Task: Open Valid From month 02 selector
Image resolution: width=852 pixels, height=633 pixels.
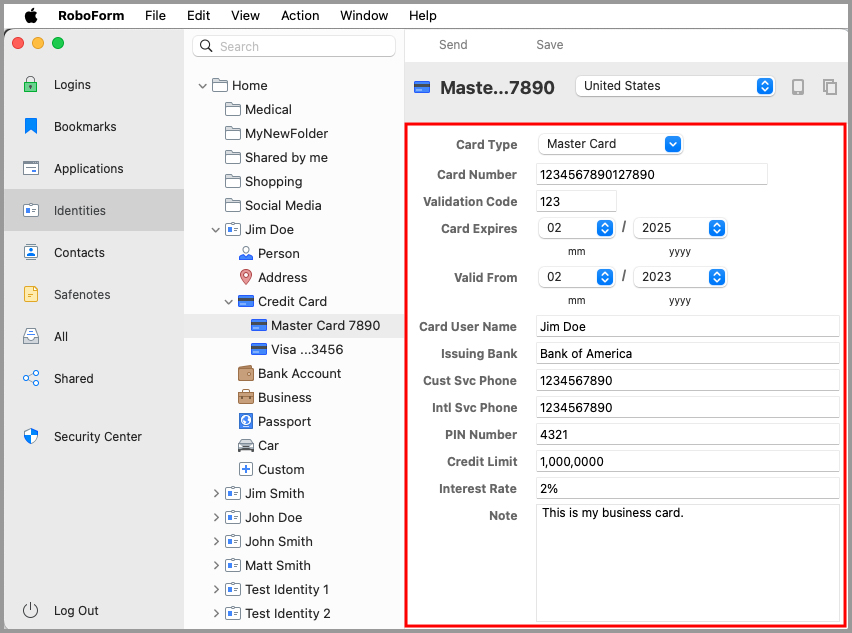Action: 577,277
